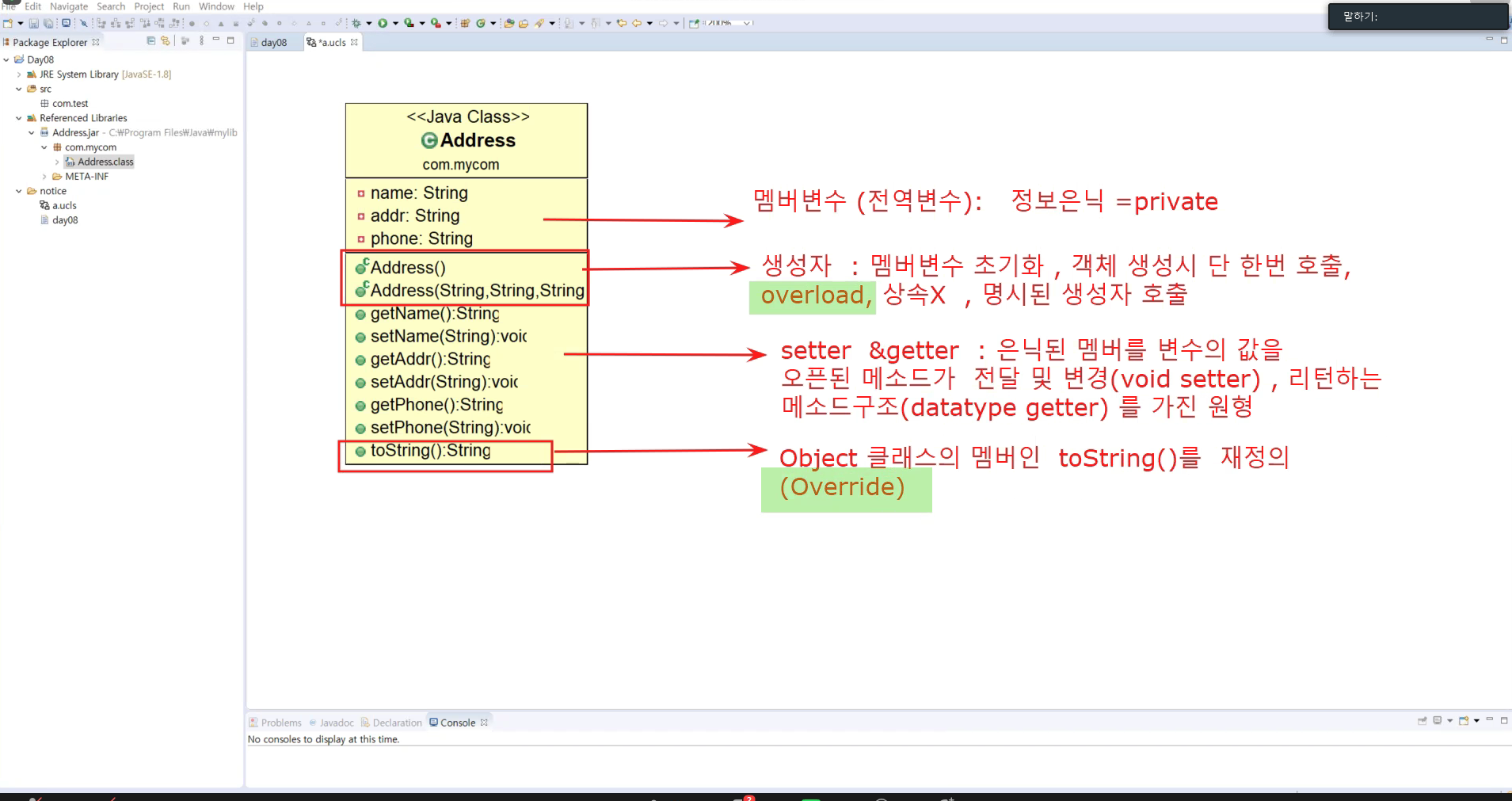This screenshot has width=1512, height=801.
Task: Collapse the Referenced Libraries node
Action: coord(19,118)
